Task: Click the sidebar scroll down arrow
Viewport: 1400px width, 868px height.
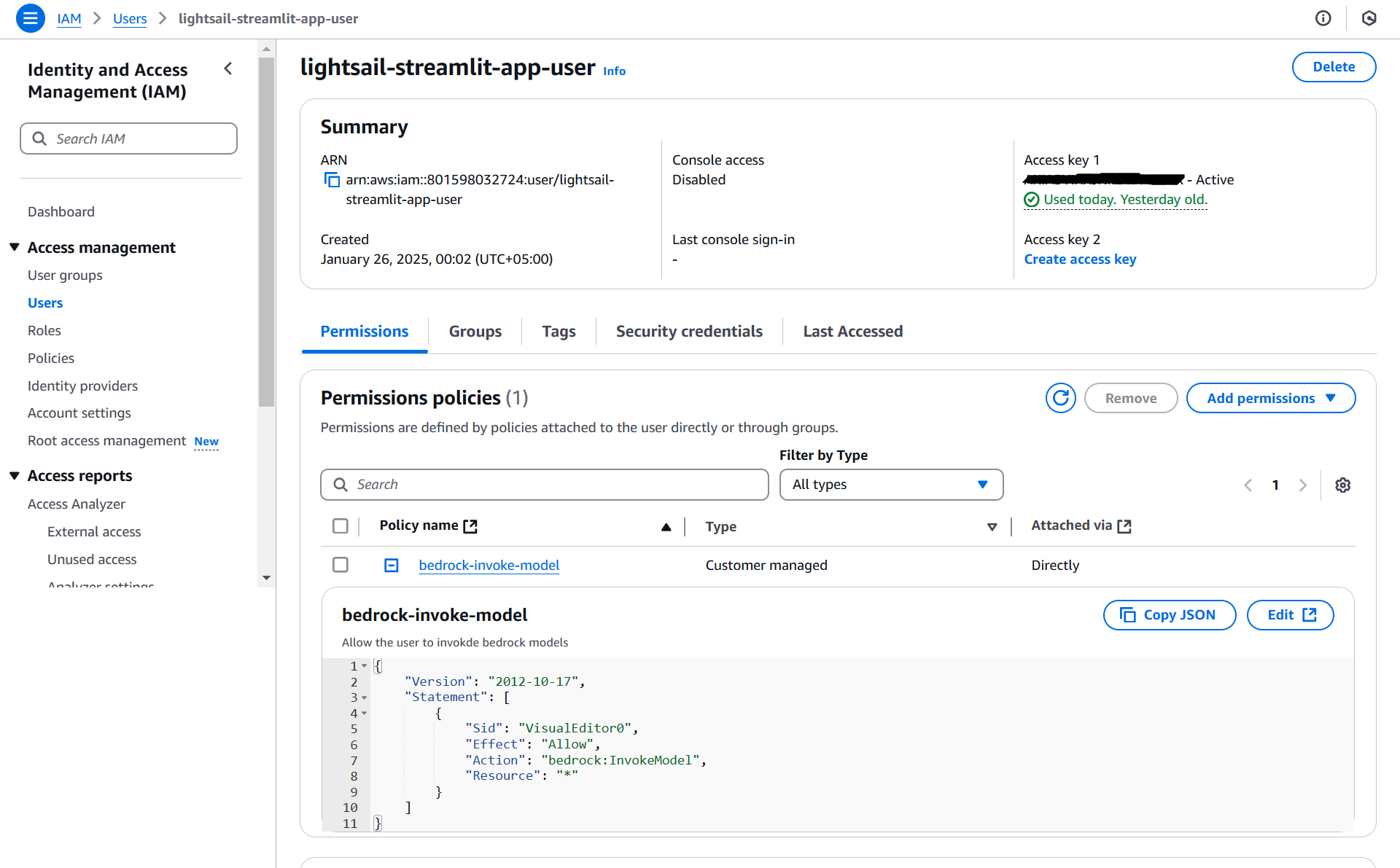Action: tap(266, 578)
